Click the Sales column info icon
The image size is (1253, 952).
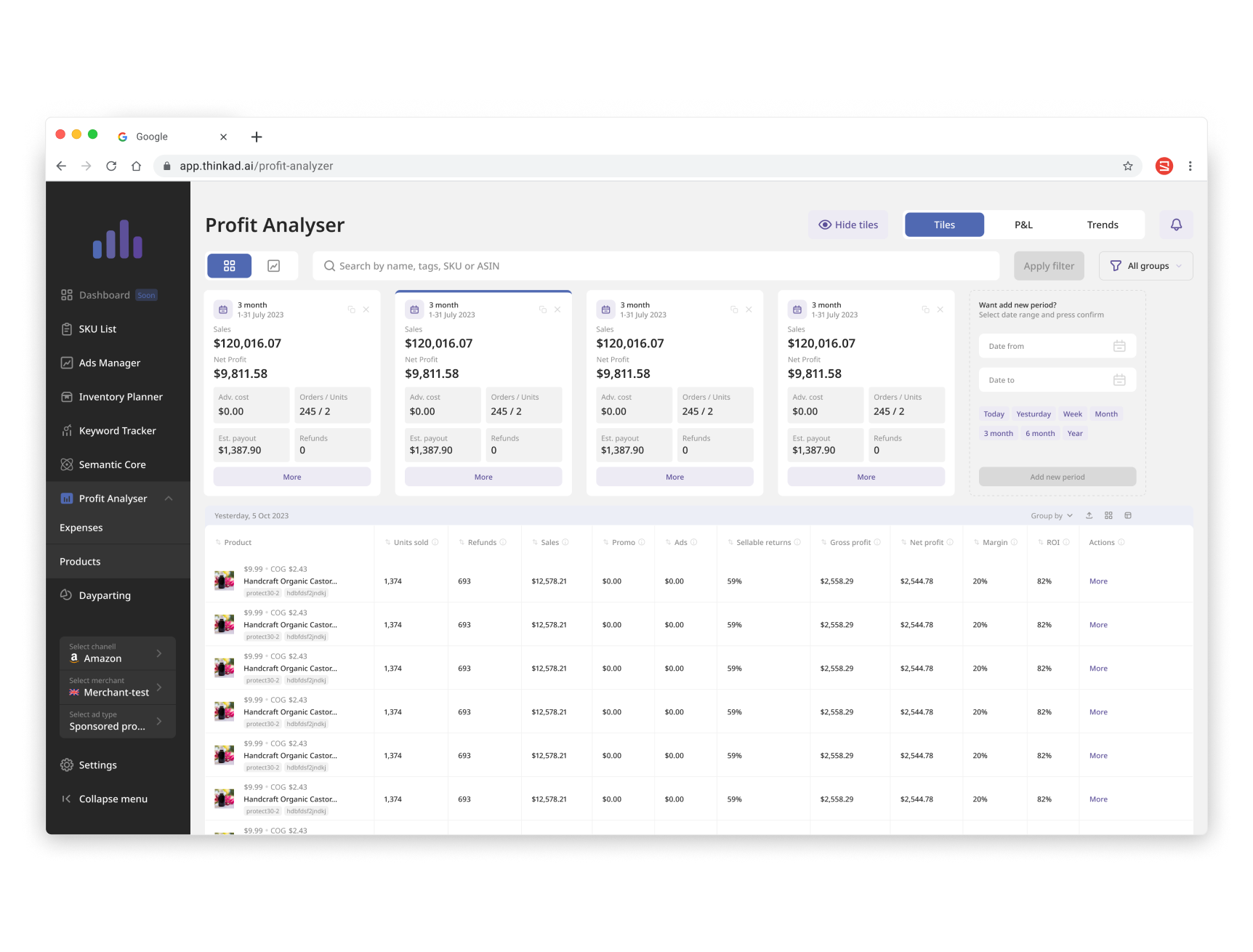click(x=565, y=542)
